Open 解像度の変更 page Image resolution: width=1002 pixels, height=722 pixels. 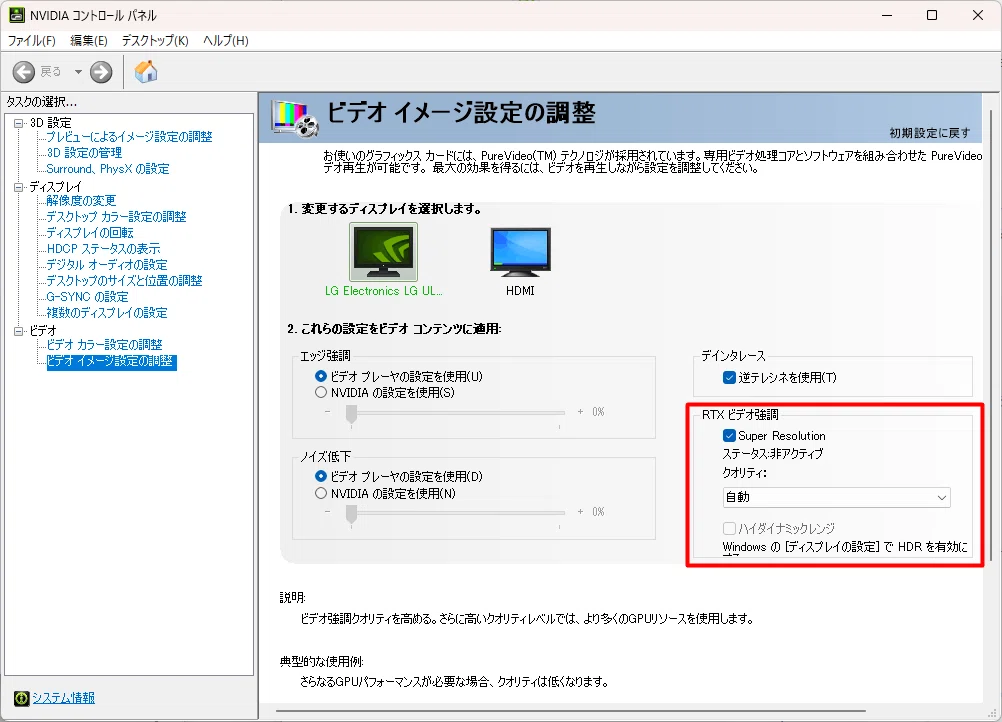81,201
